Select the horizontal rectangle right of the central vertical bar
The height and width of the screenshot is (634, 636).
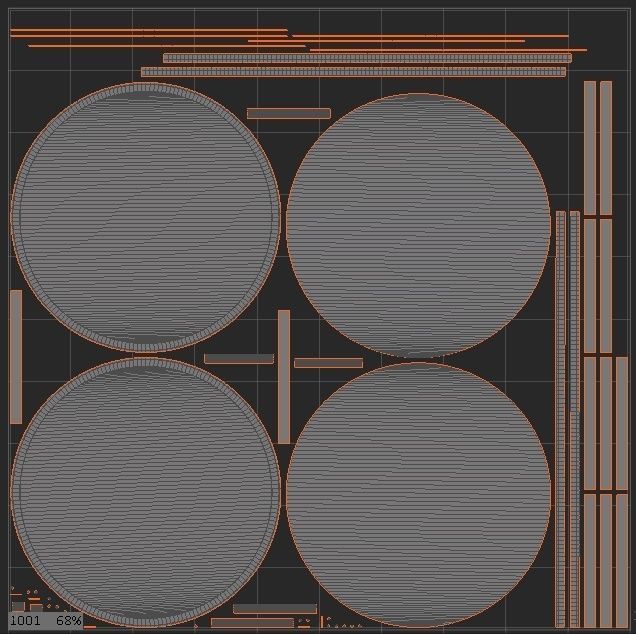(329, 363)
